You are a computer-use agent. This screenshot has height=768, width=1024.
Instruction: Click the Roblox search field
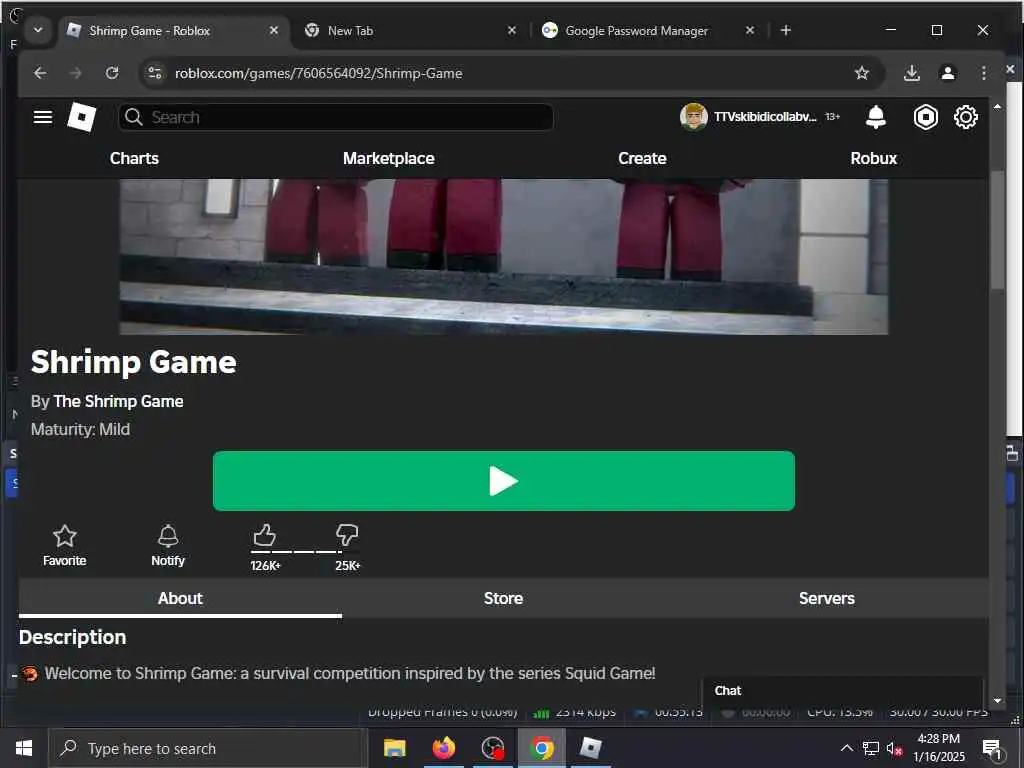click(x=336, y=117)
